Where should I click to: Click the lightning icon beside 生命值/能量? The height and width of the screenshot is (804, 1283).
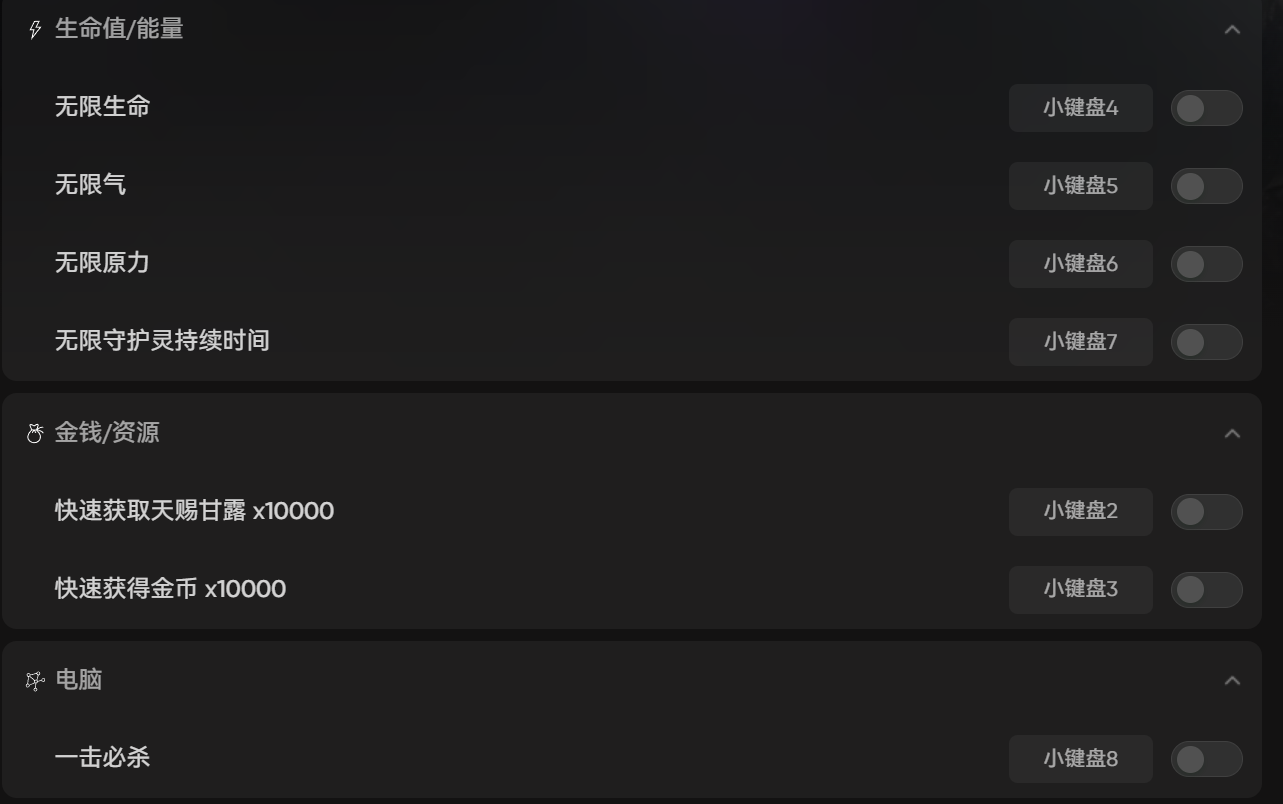coord(35,30)
